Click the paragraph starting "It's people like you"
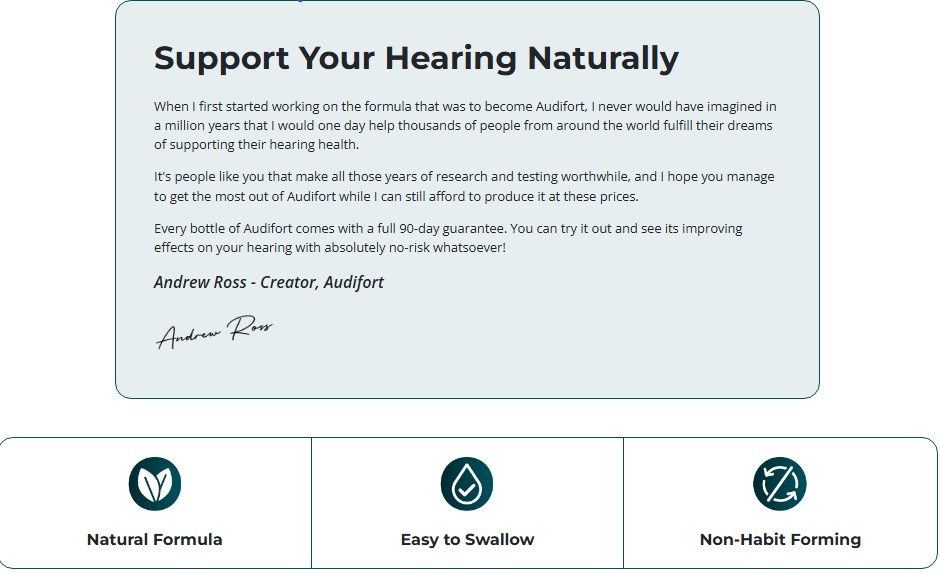940x574 pixels. [464, 187]
